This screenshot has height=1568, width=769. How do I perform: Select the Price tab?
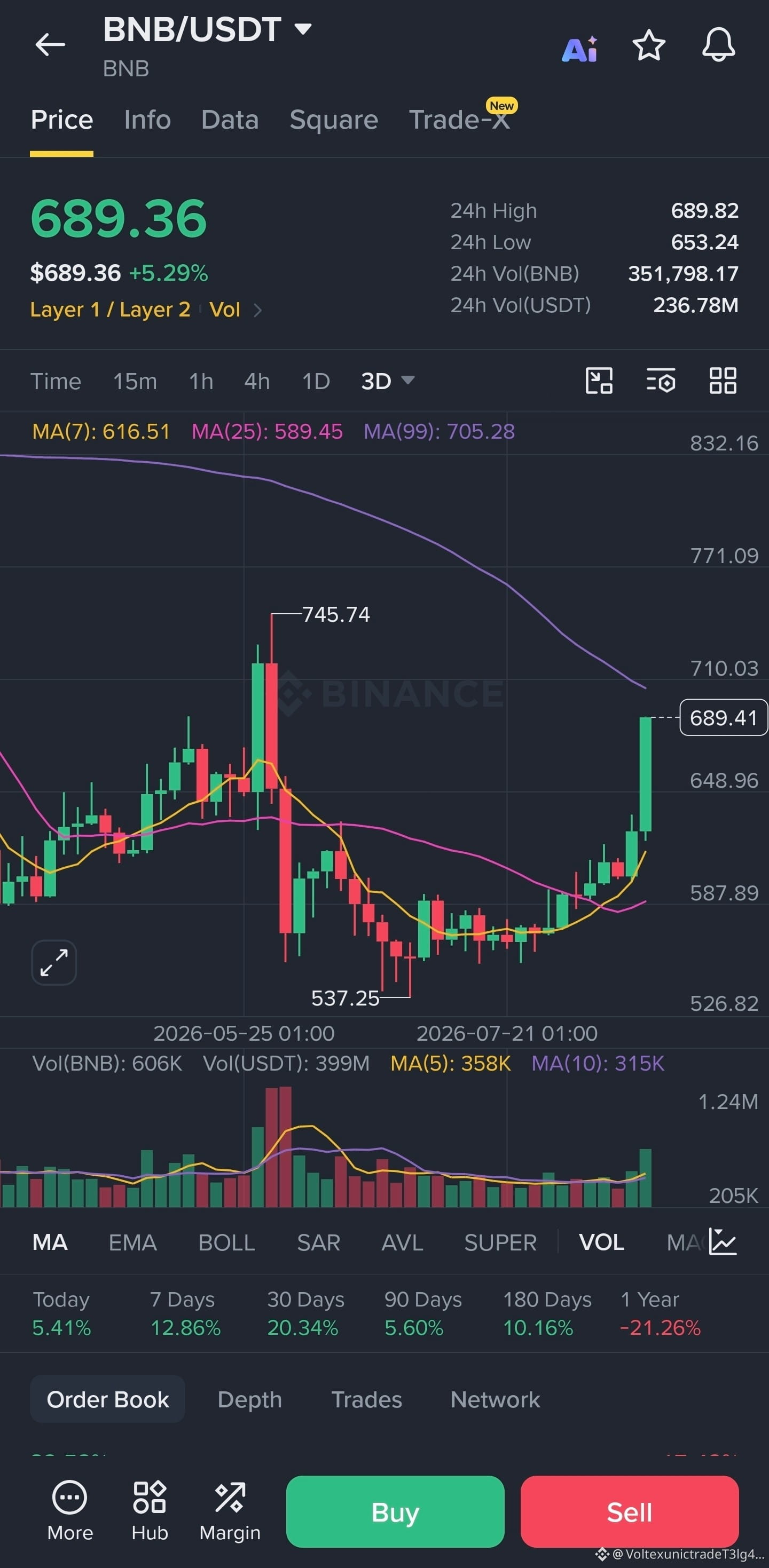tap(61, 120)
